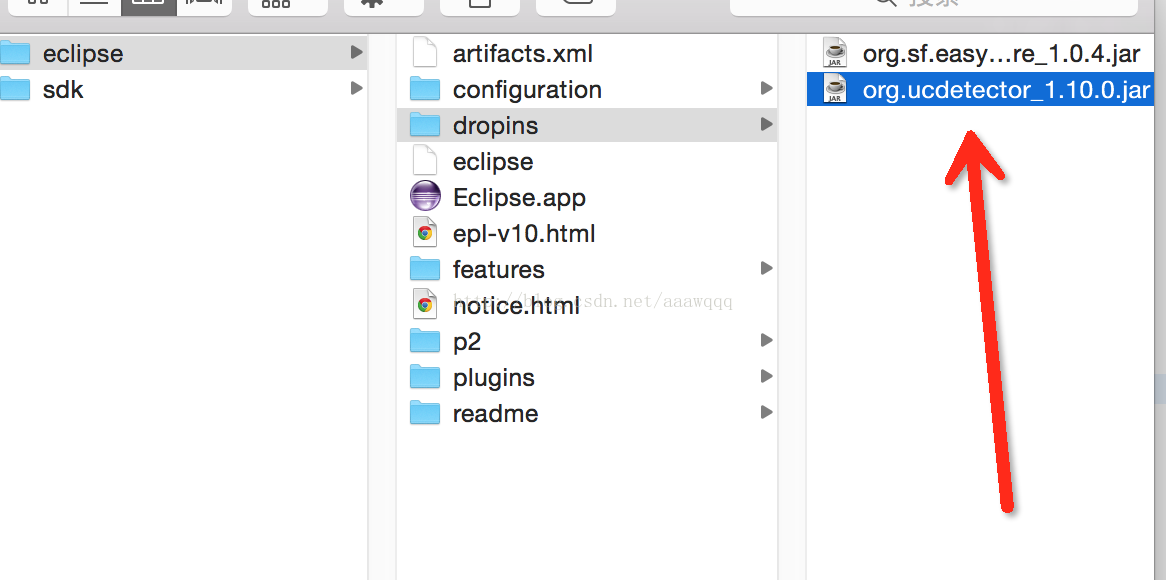The image size is (1166, 580).
Task: Select the "dropins" folder name
Action: [495, 126]
